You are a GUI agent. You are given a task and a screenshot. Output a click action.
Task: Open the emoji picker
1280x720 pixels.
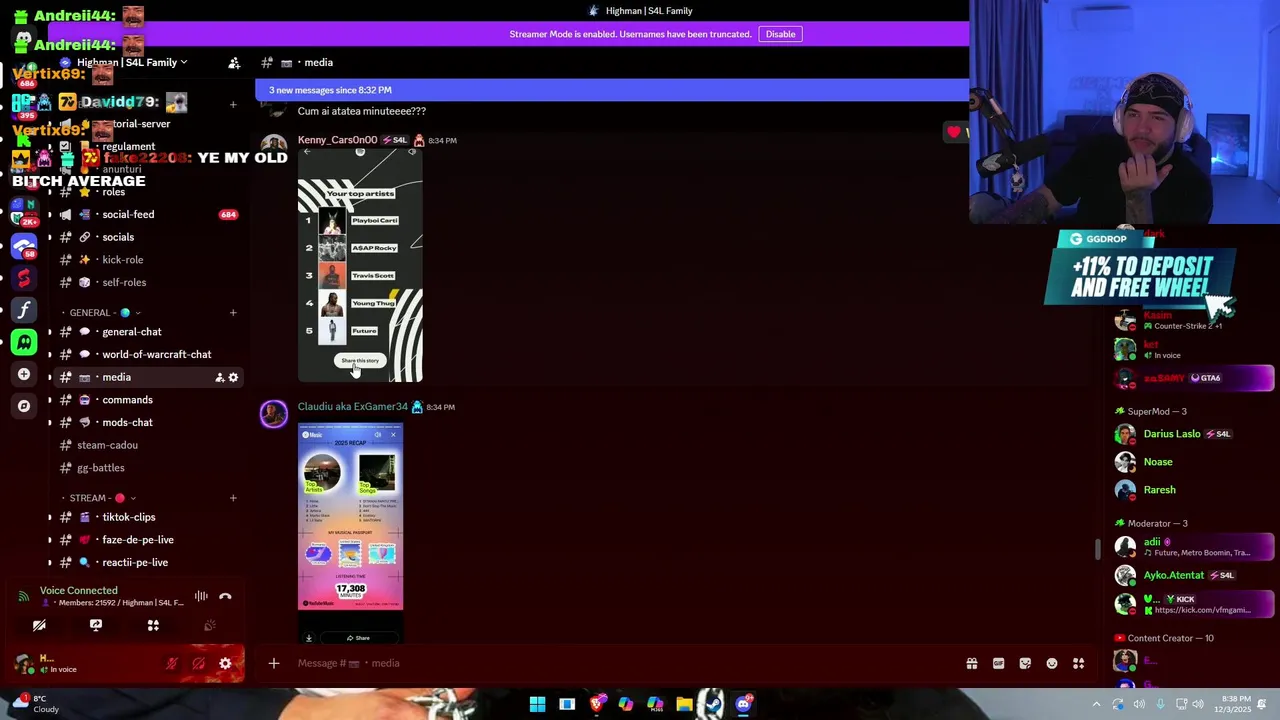1052,663
